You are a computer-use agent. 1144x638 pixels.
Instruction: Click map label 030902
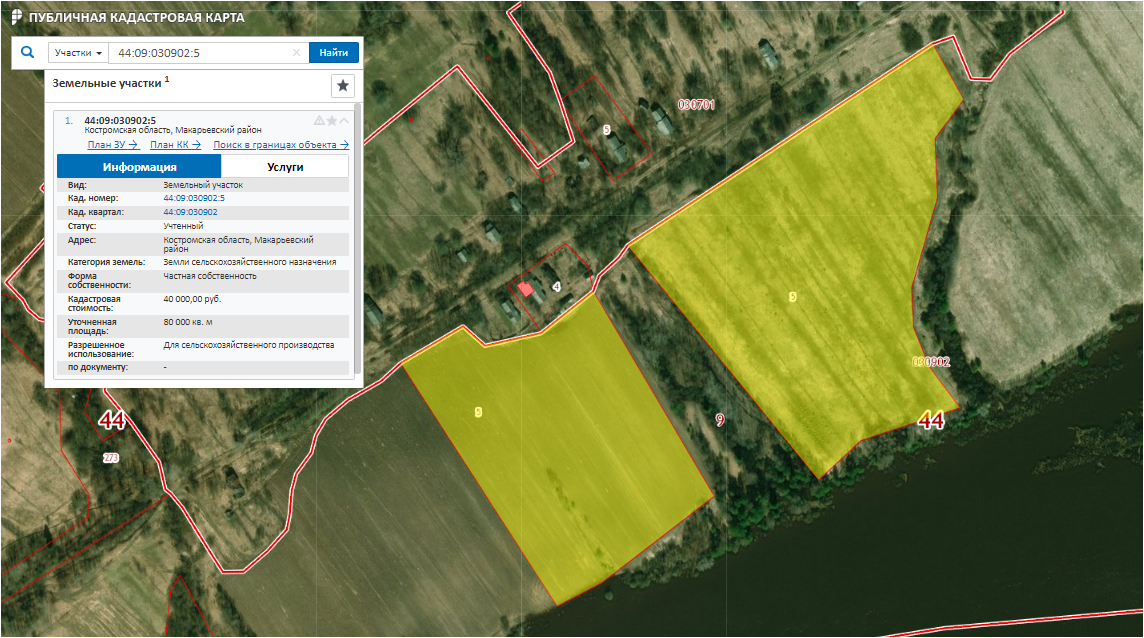(x=932, y=361)
